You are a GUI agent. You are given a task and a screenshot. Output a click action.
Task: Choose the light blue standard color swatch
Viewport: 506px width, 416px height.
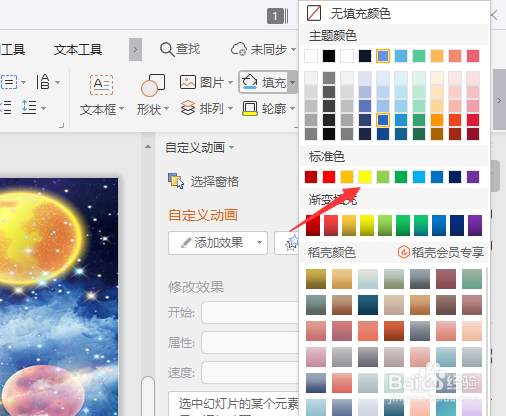[419, 177]
